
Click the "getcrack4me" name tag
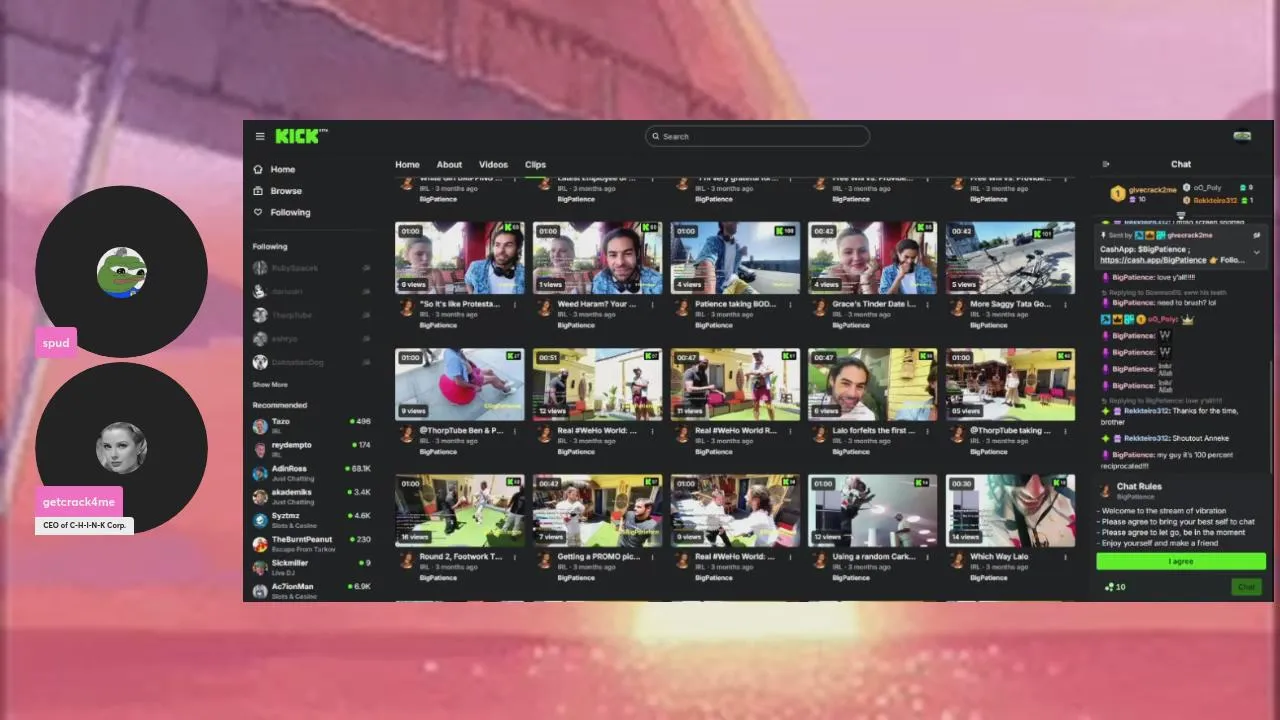78,502
